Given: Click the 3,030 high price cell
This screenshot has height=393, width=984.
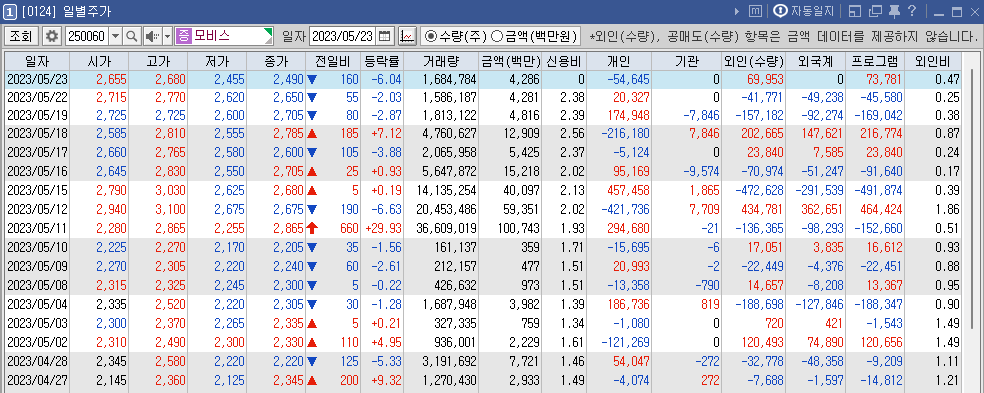Looking at the screenshot, I should pos(157,190).
